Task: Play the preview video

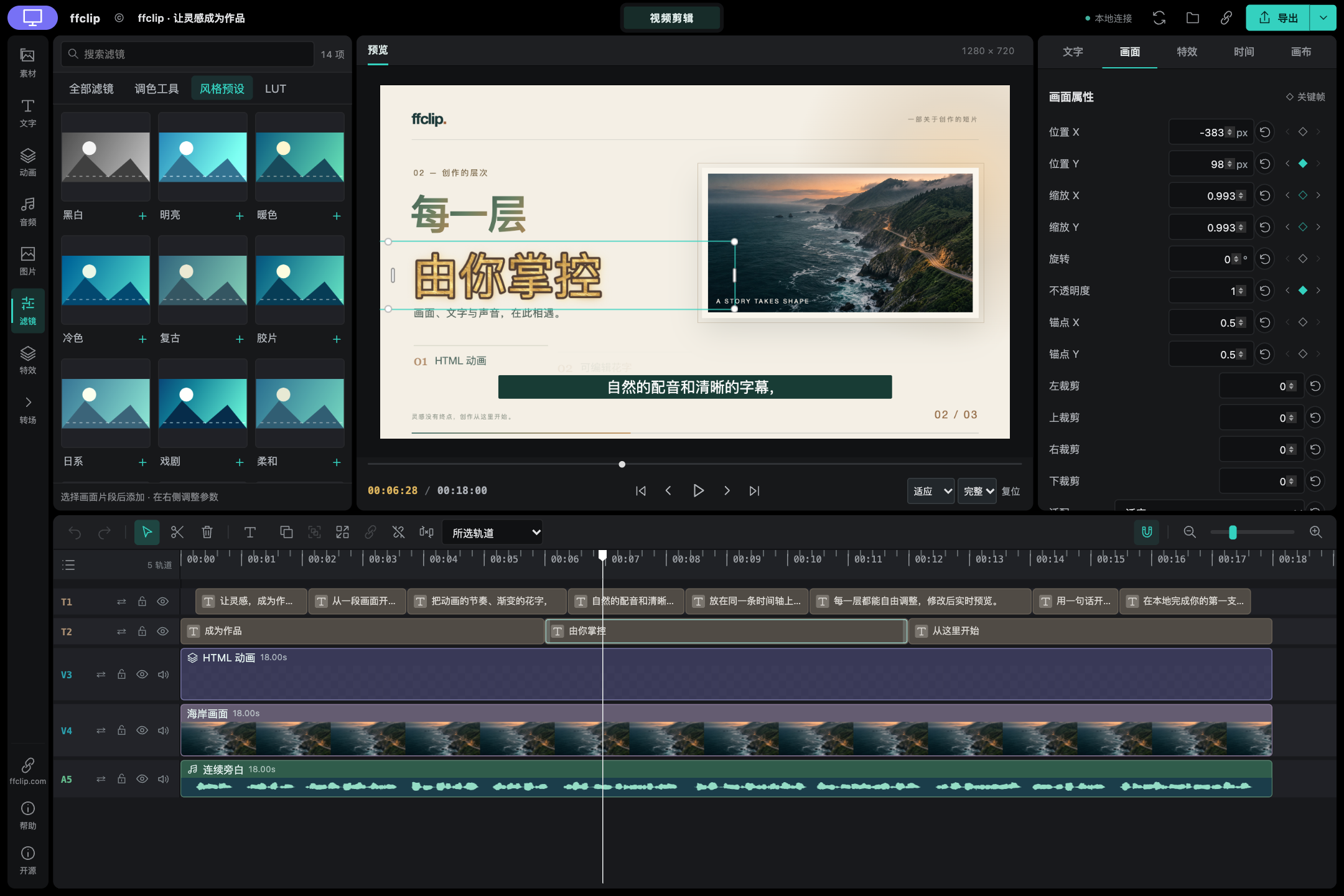Action: [698, 491]
